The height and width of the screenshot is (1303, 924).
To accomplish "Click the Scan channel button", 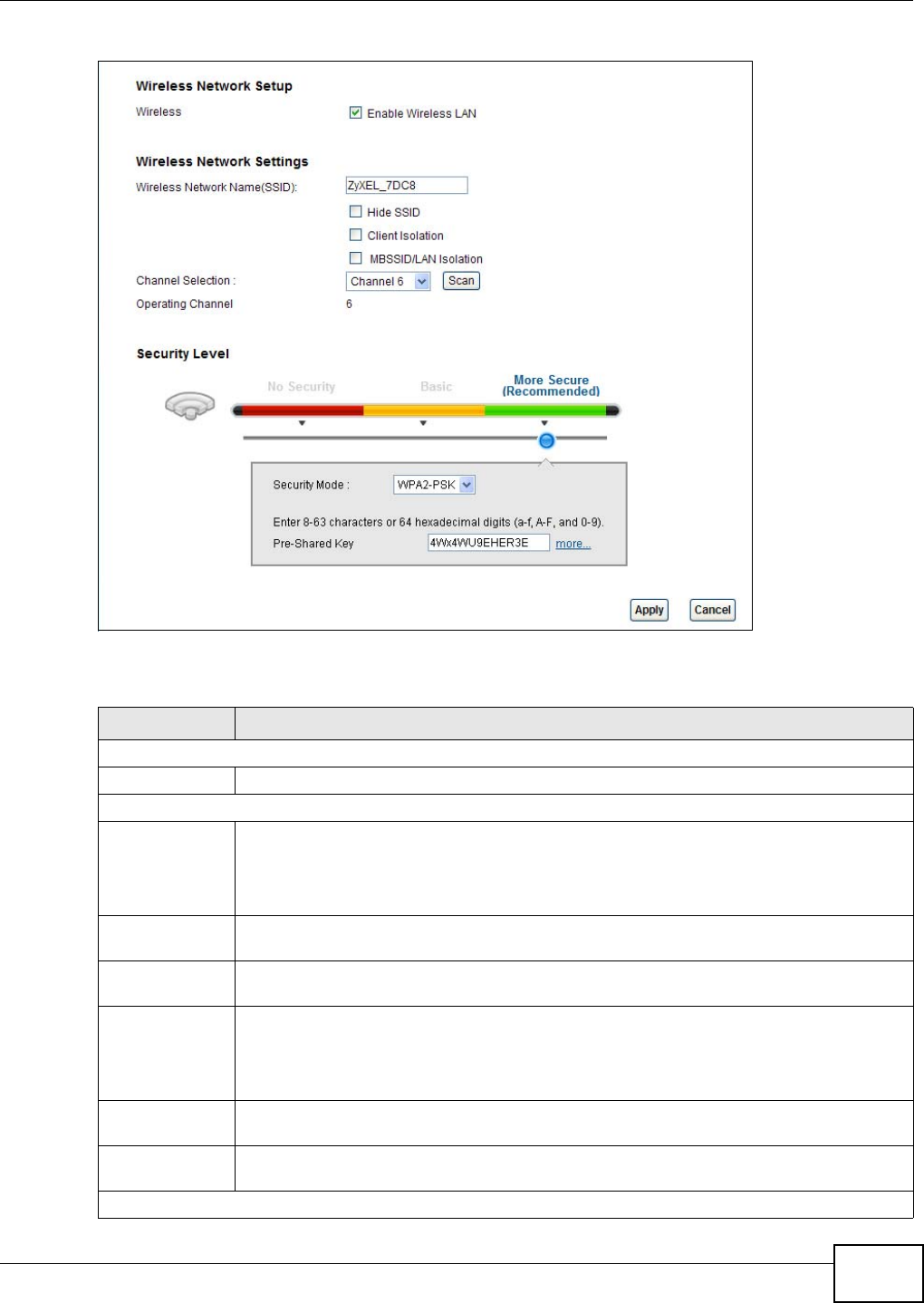I will (x=461, y=281).
